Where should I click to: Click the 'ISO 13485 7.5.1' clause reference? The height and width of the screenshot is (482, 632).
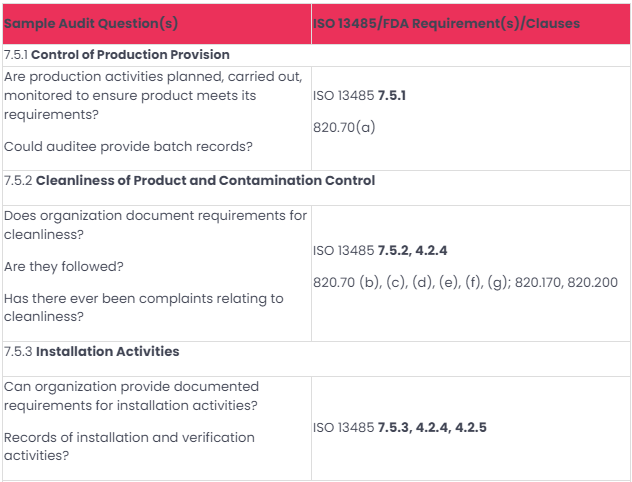point(359,96)
